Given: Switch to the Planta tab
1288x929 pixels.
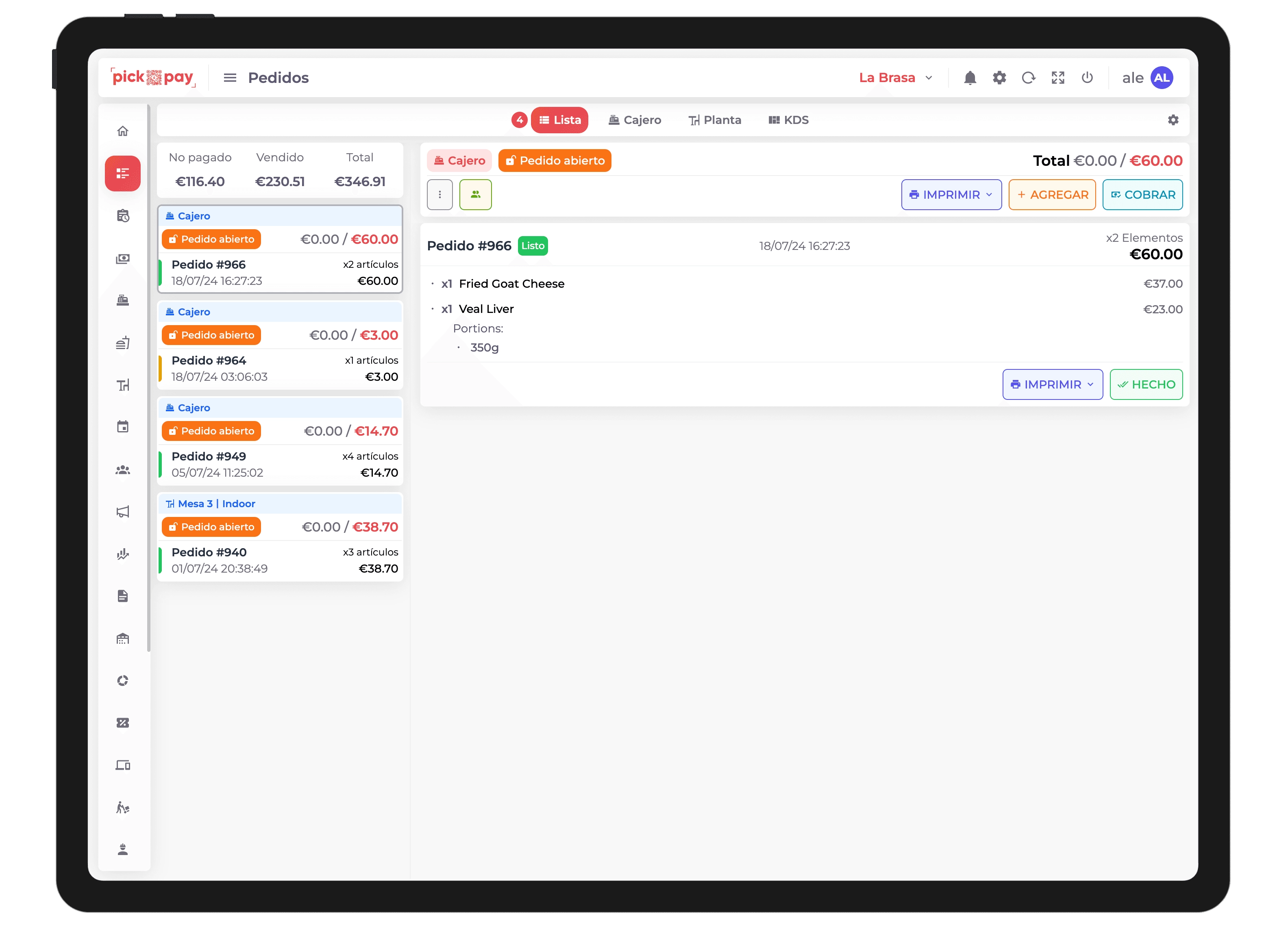Looking at the screenshot, I should 714,120.
